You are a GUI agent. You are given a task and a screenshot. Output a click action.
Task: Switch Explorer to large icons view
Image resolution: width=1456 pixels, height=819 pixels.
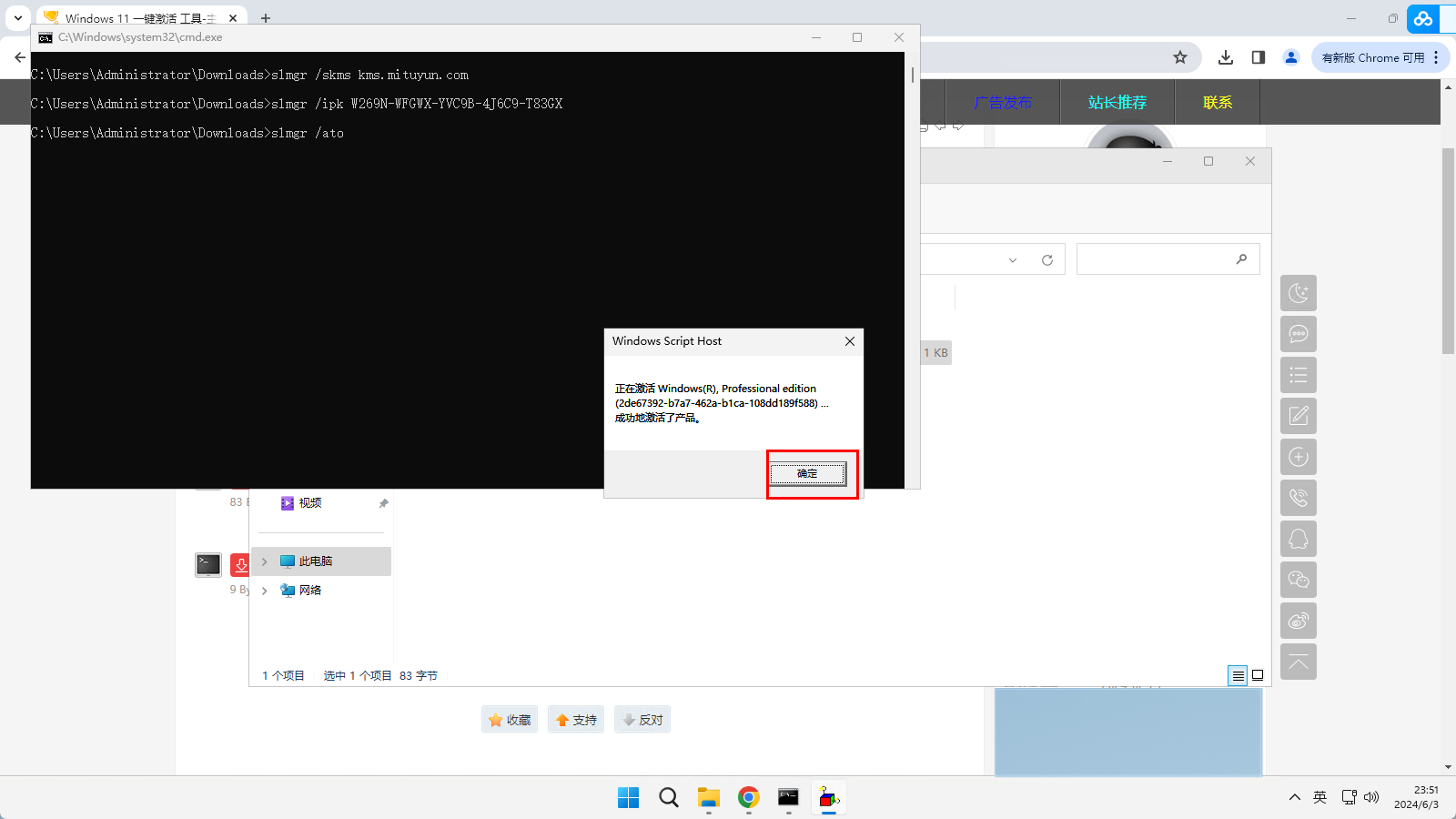[x=1258, y=675]
